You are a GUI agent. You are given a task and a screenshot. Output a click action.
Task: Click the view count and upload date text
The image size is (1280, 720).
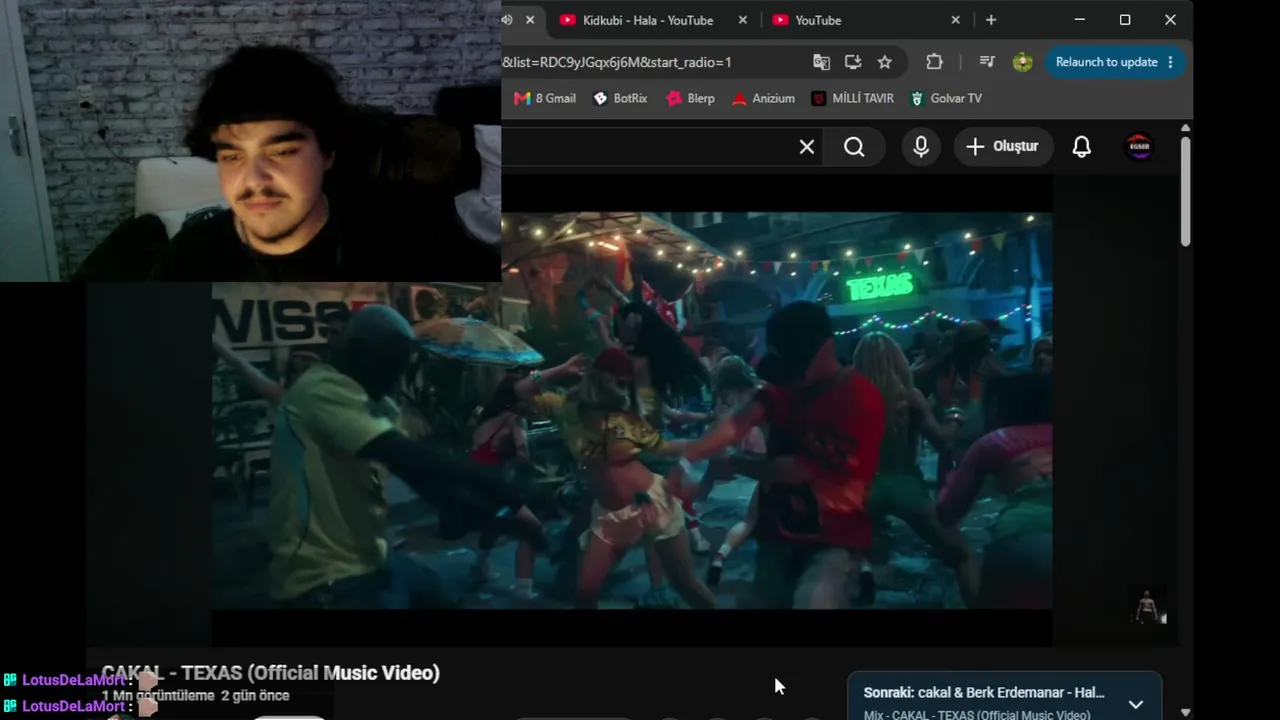[196, 696]
